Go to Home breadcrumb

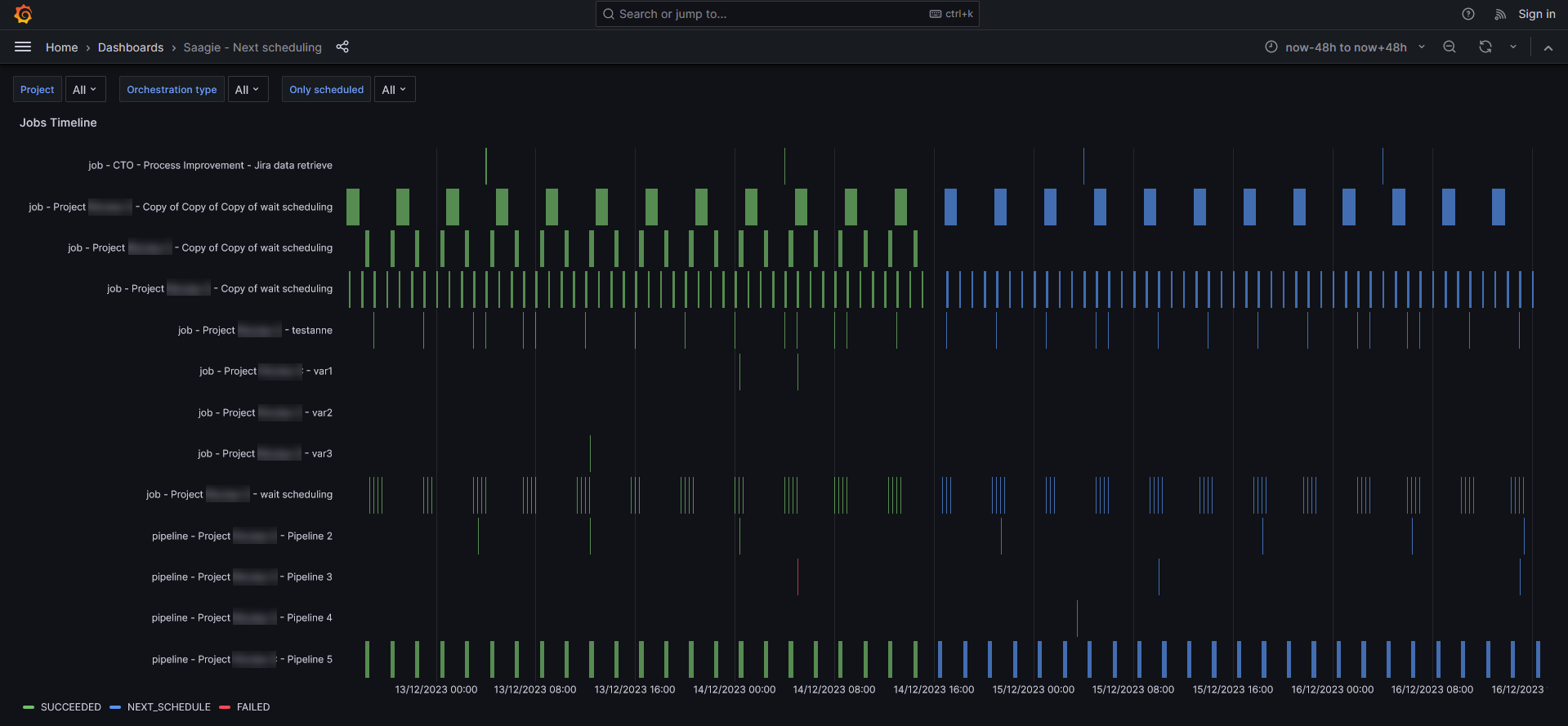62,47
